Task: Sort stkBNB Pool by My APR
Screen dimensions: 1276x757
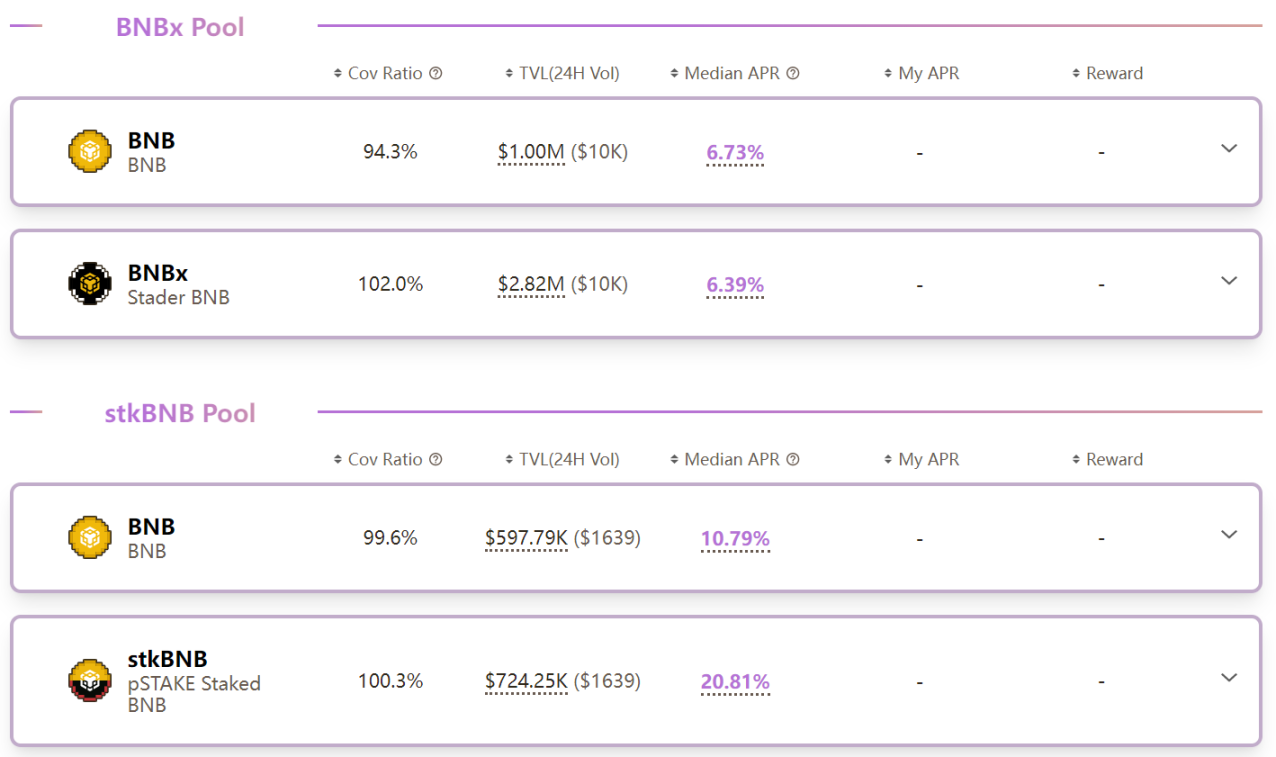Action: pyautogui.click(x=921, y=459)
